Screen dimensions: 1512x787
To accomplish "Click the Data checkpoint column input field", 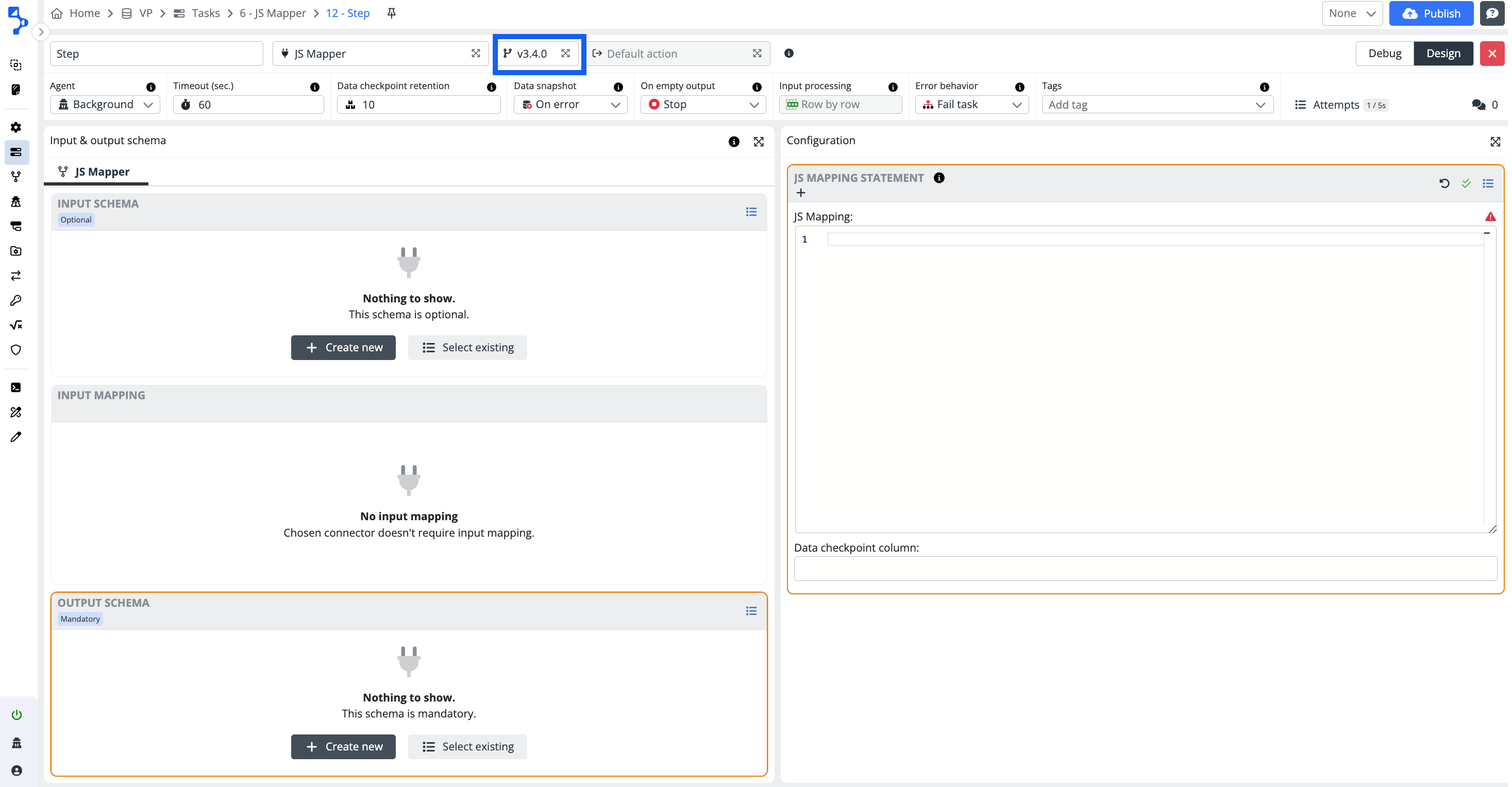I will pyautogui.click(x=1145, y=568).
